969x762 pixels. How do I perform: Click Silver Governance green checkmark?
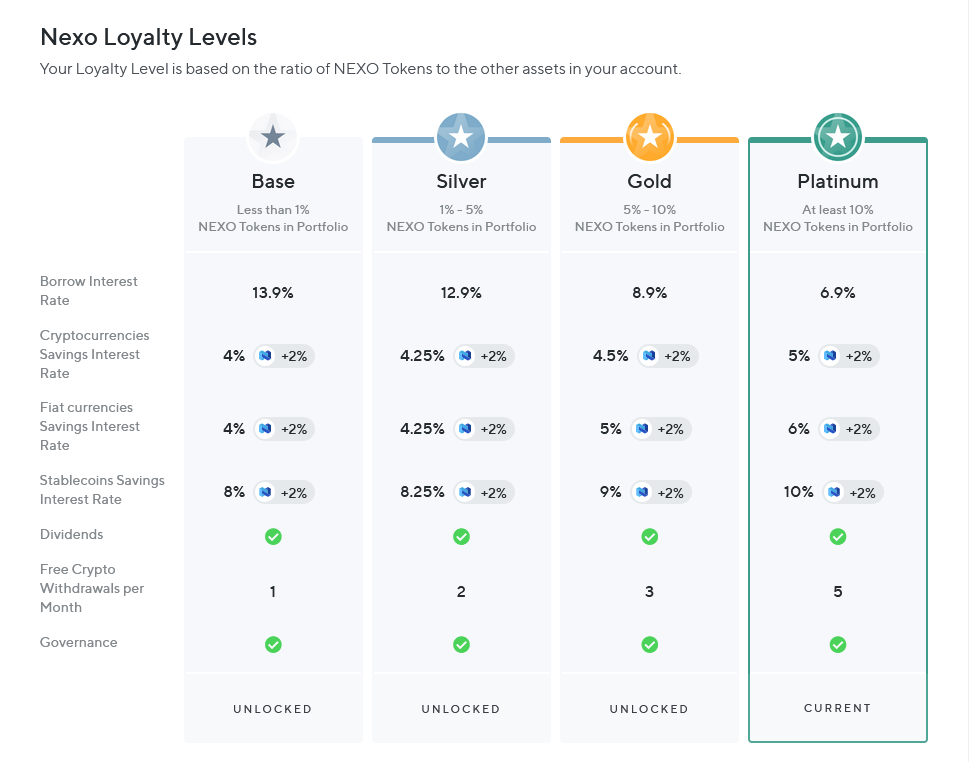[x=461, y=645]
